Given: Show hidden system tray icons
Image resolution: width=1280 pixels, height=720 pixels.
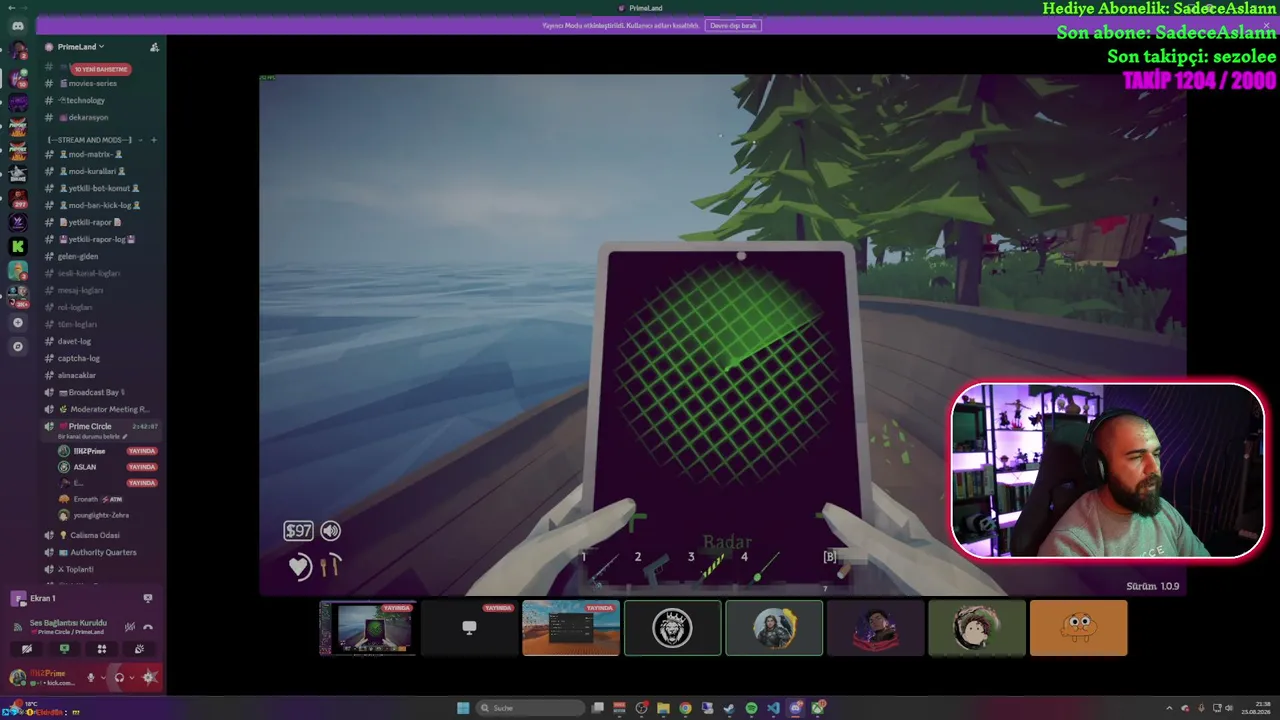Looking at the screenshot, I should [1169, 708].
